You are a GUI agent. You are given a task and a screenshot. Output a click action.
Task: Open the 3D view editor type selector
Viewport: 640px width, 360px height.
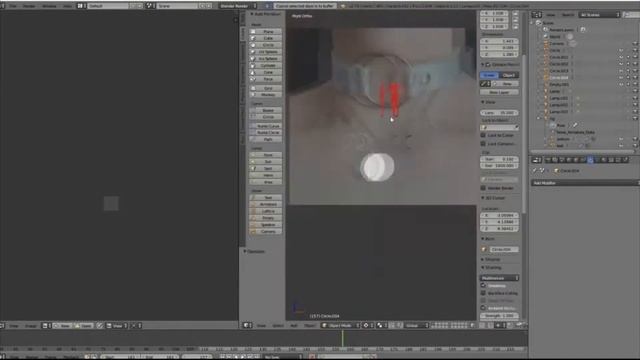click(x=247, y=325)
